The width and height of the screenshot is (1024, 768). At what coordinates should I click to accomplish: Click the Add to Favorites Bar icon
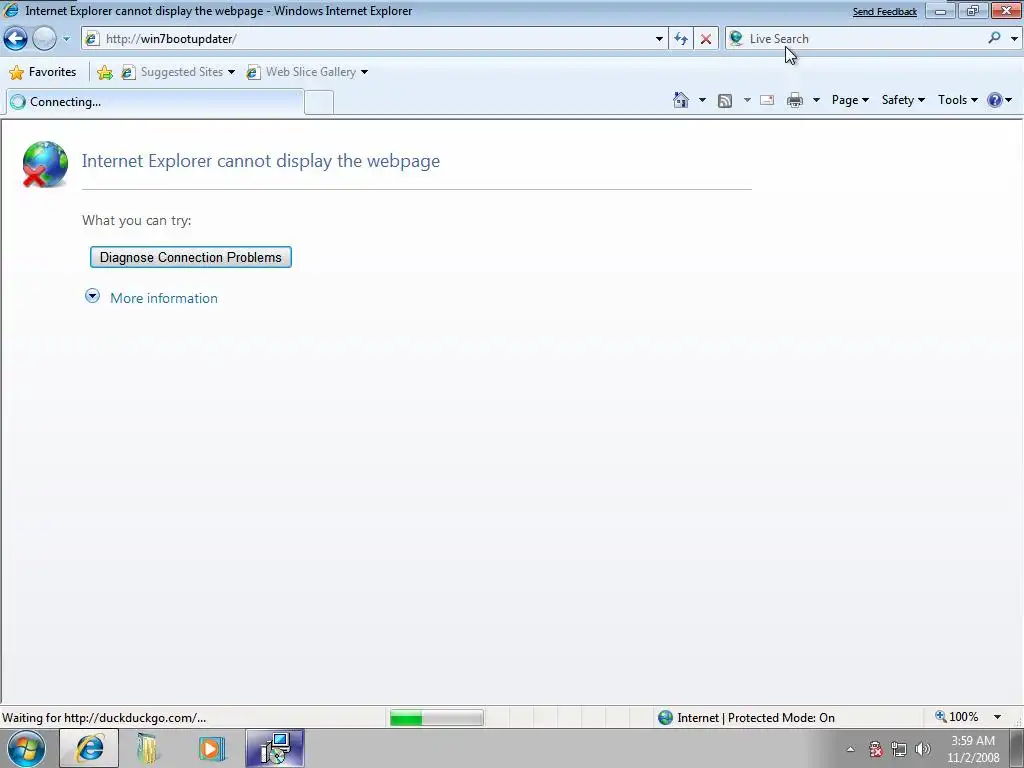click(104, 72)
